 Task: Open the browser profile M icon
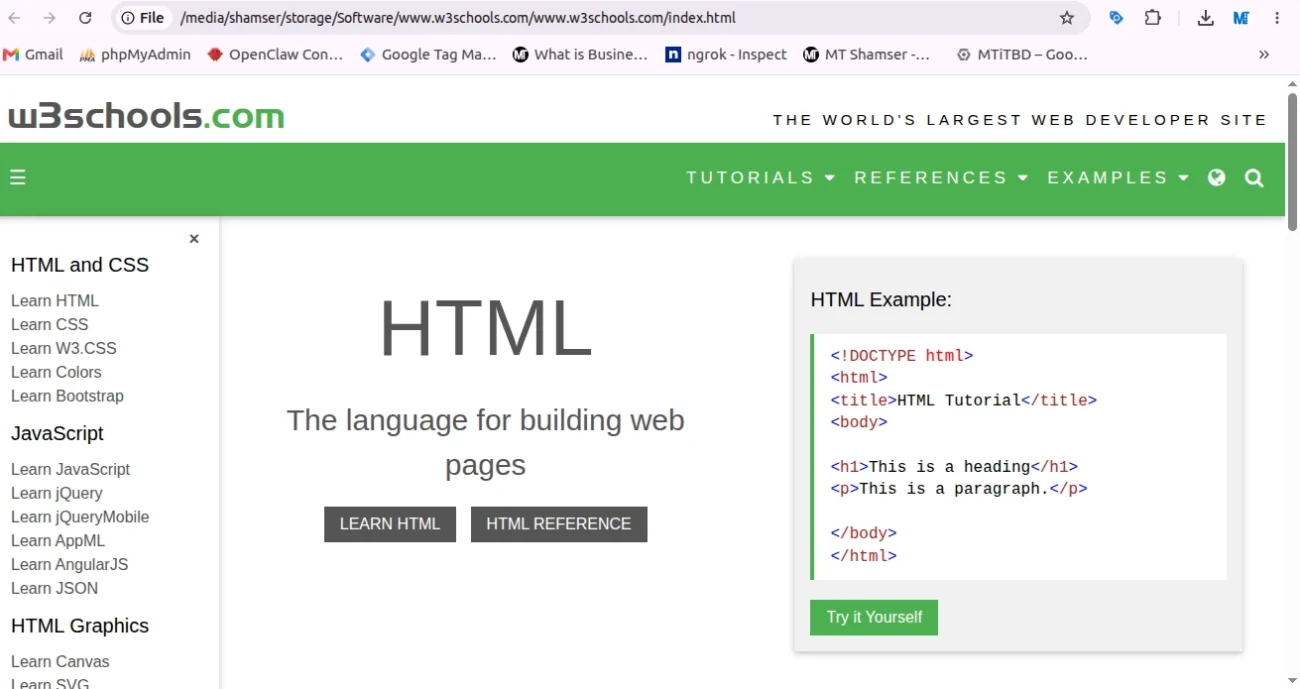(1241, 18)
